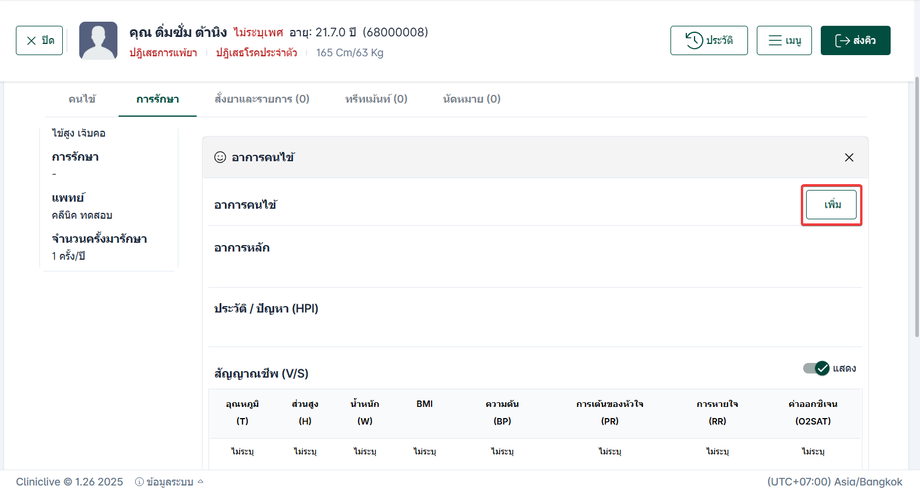Click the เพิ่ม add button

tap(831, 205)
